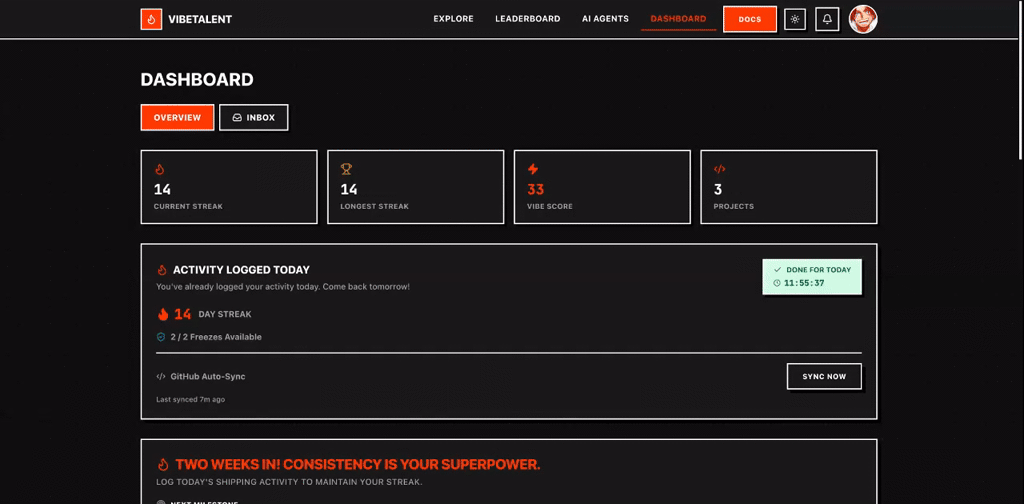Open the user avatar profile menu
Screen dimensions: 1024x504
pos(863,19)
